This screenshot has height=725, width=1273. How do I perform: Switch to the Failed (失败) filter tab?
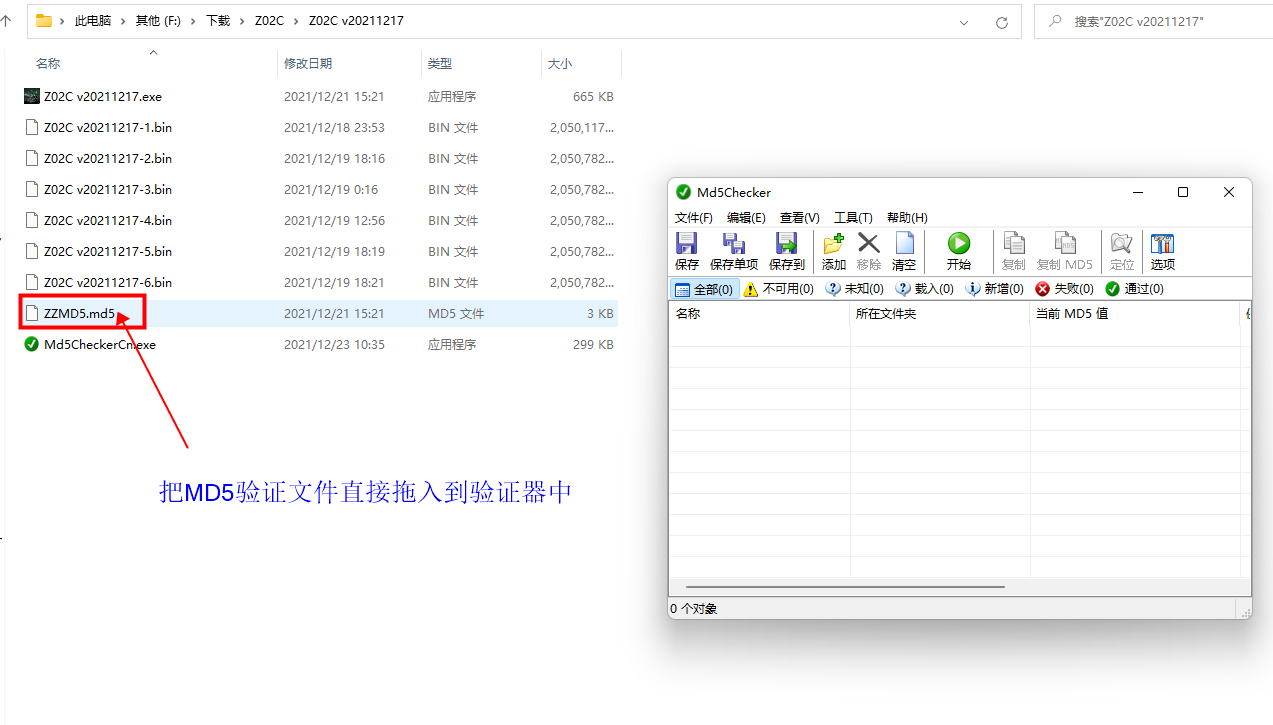click(x=1064, y=289)
